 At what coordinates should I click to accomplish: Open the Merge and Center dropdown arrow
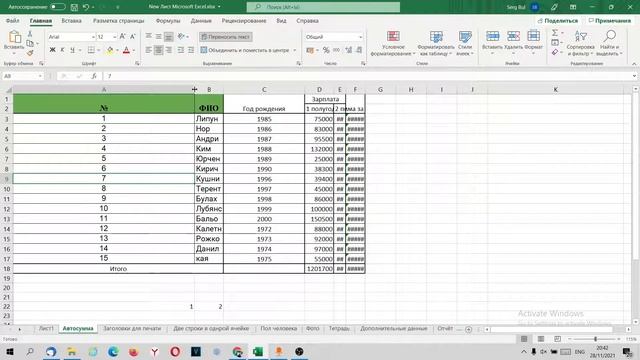pos(295,50)
